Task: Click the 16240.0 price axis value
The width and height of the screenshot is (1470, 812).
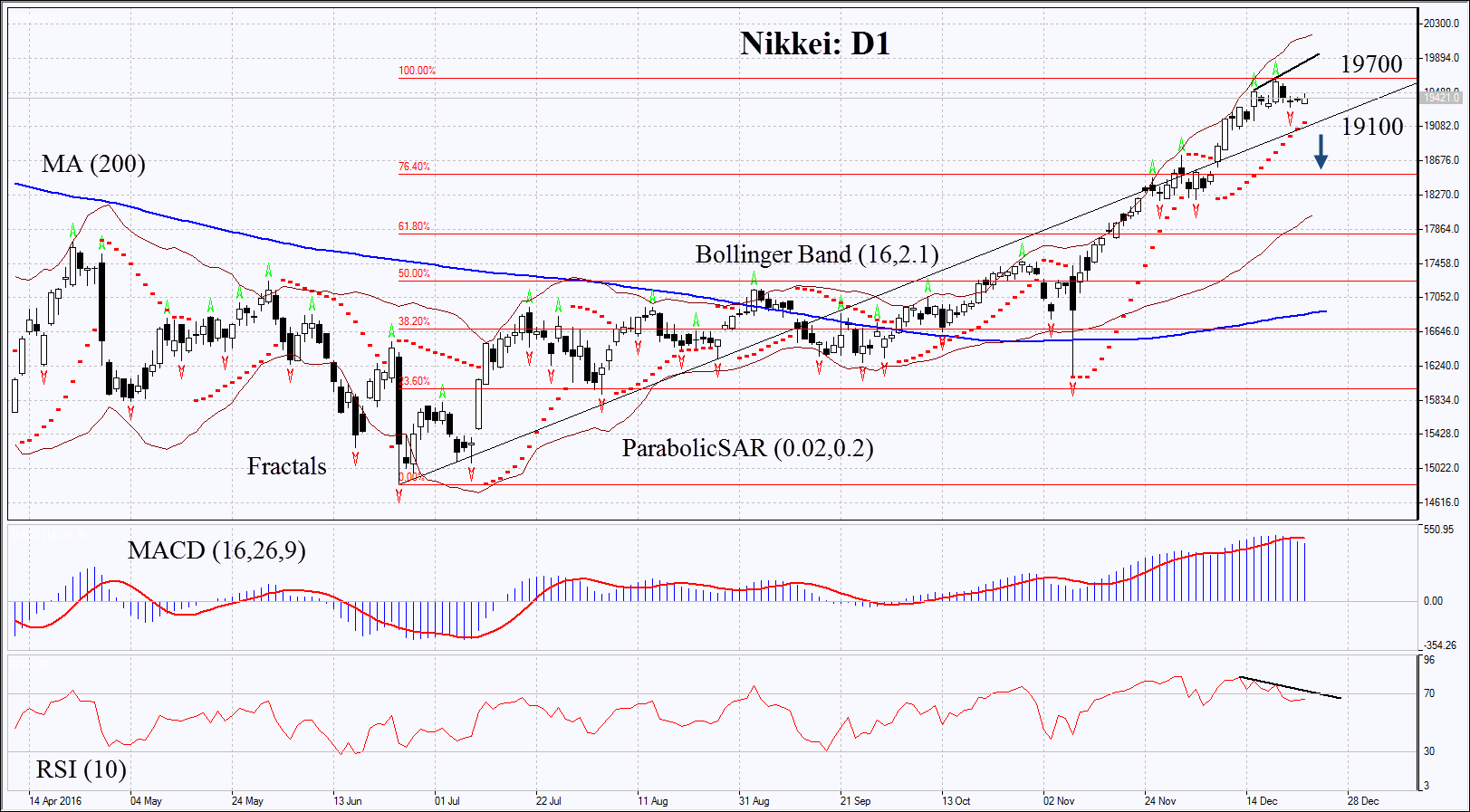Action: tap(1441, 366)
